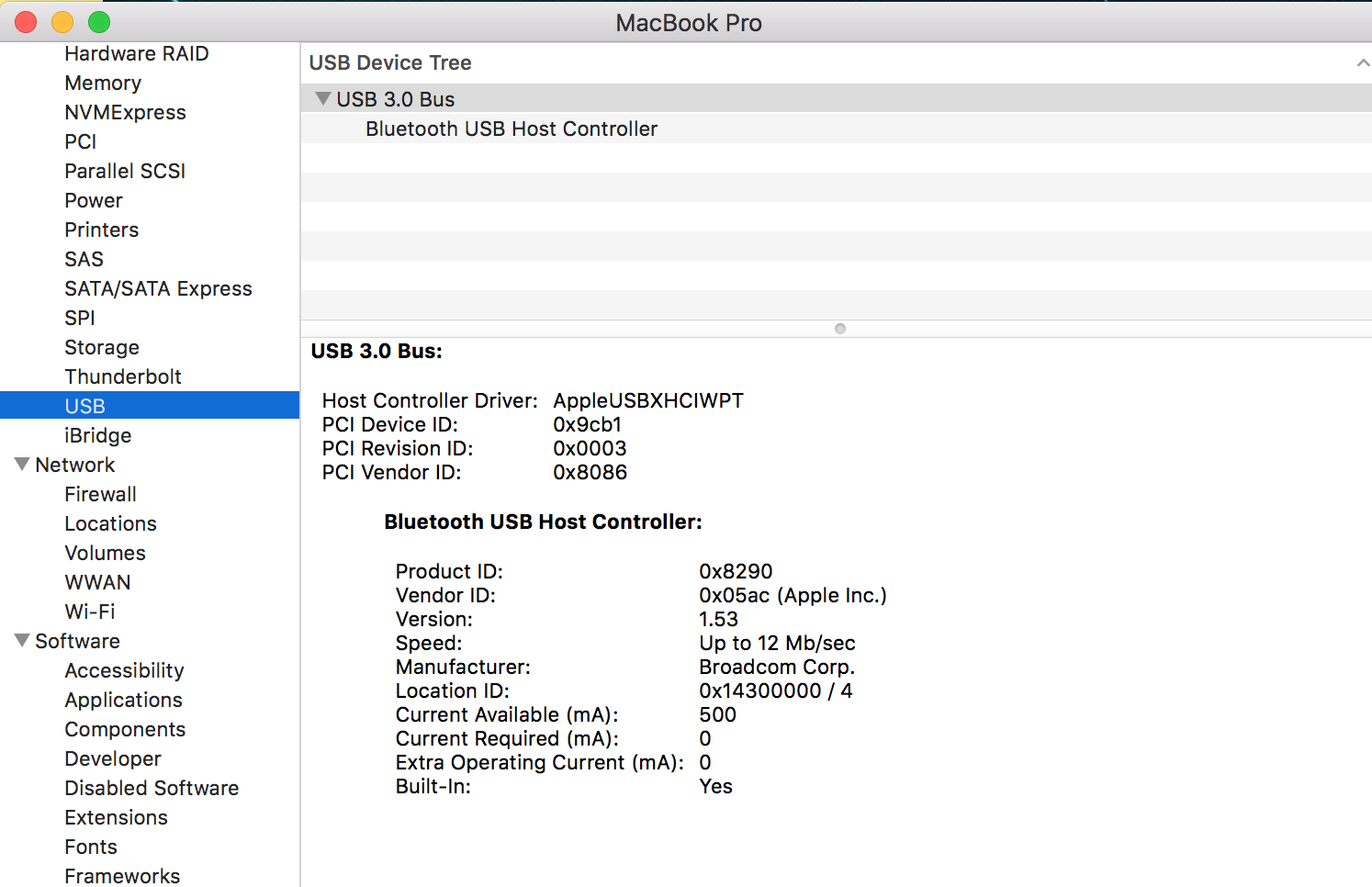Show Power information

coord(94,200)
